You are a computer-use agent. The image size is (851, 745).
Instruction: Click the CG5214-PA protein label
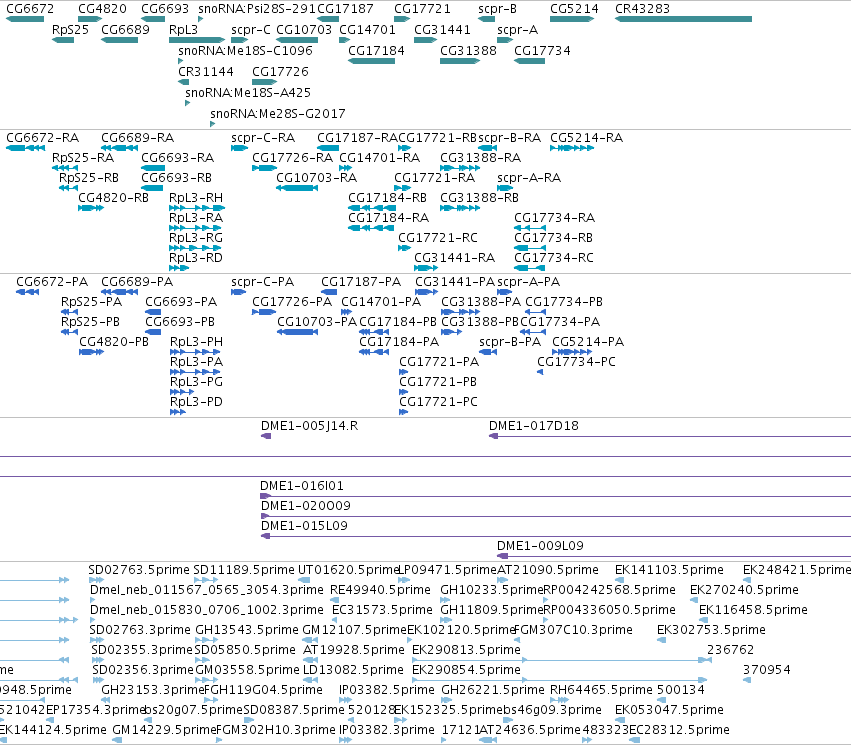[588, 342]
